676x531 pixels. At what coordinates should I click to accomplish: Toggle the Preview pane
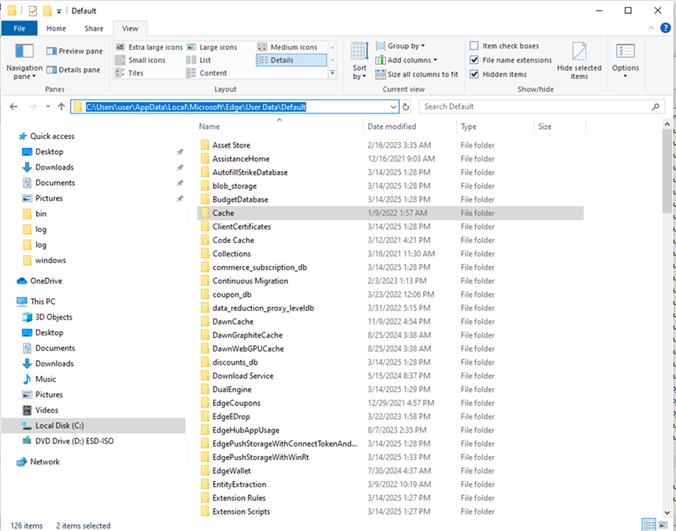75,51
